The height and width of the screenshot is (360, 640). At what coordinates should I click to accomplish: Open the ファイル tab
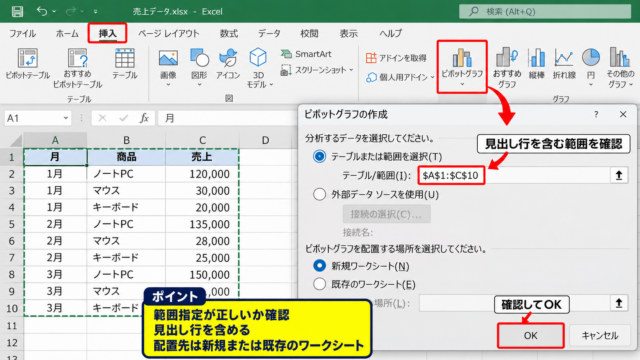pos(22,33)
